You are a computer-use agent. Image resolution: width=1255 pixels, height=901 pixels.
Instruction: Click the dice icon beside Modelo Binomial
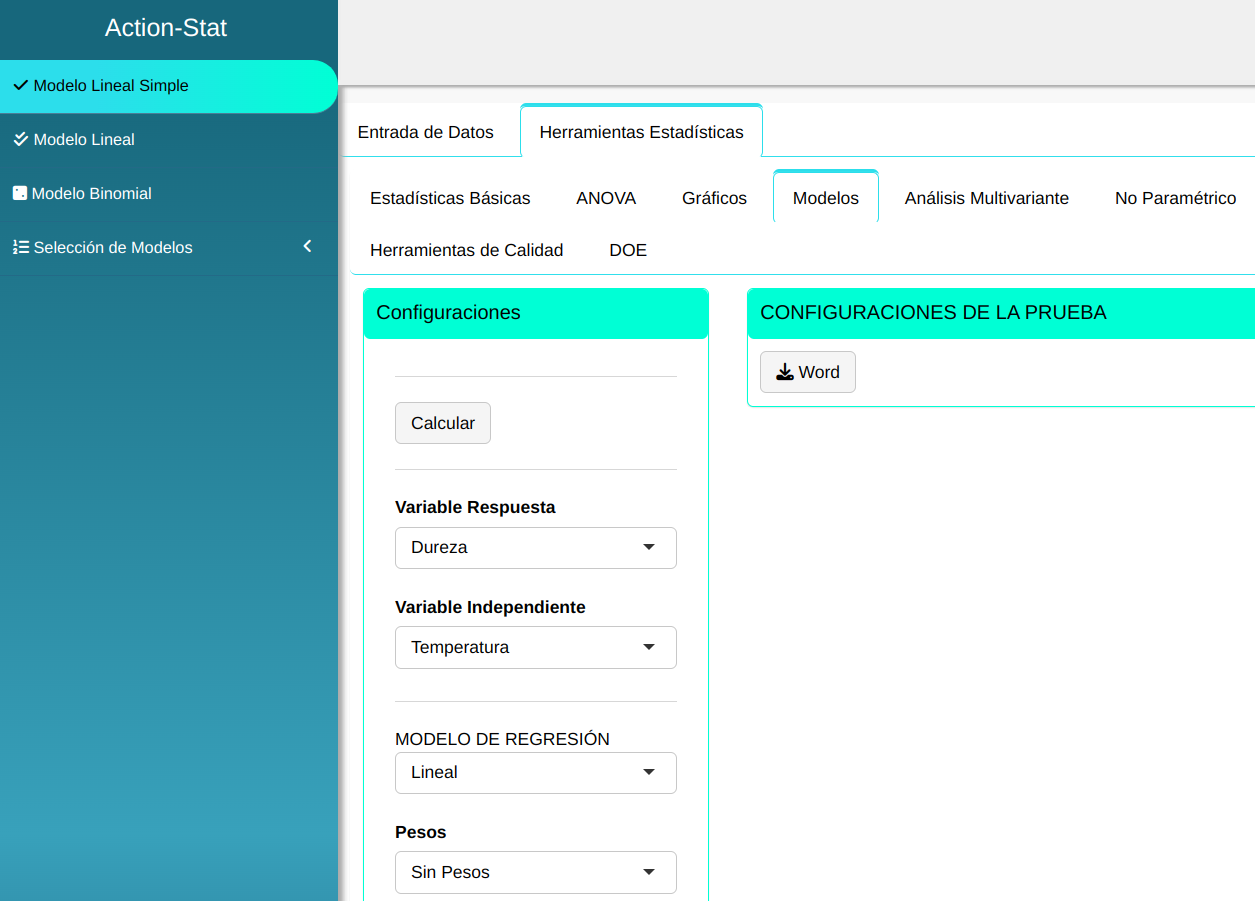coord(20,193)
